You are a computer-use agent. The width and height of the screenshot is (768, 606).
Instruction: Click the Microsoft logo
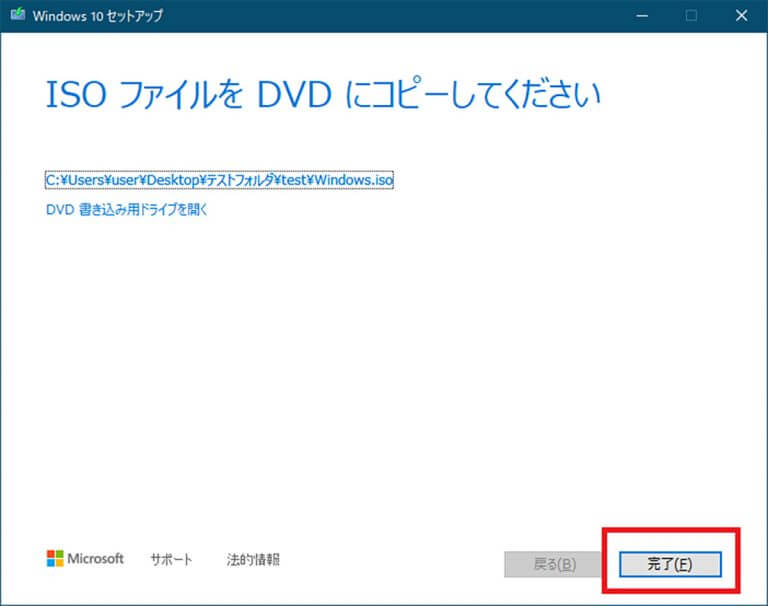coord(85,558)
